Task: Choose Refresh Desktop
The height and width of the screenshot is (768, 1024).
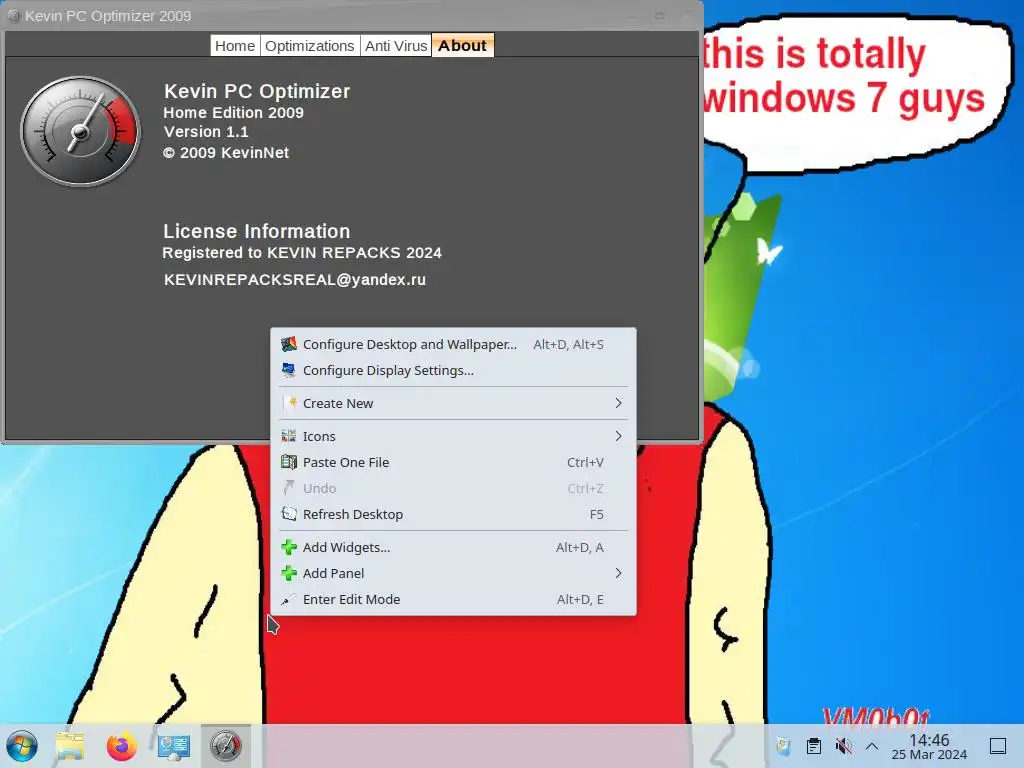Action: click(453, 514)
